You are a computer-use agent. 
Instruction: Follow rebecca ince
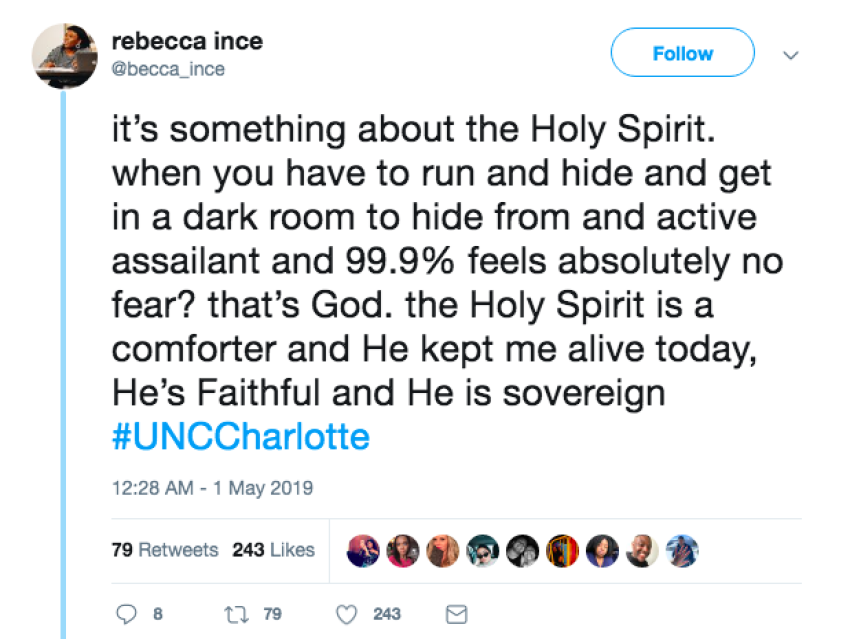tap(682, 53)
